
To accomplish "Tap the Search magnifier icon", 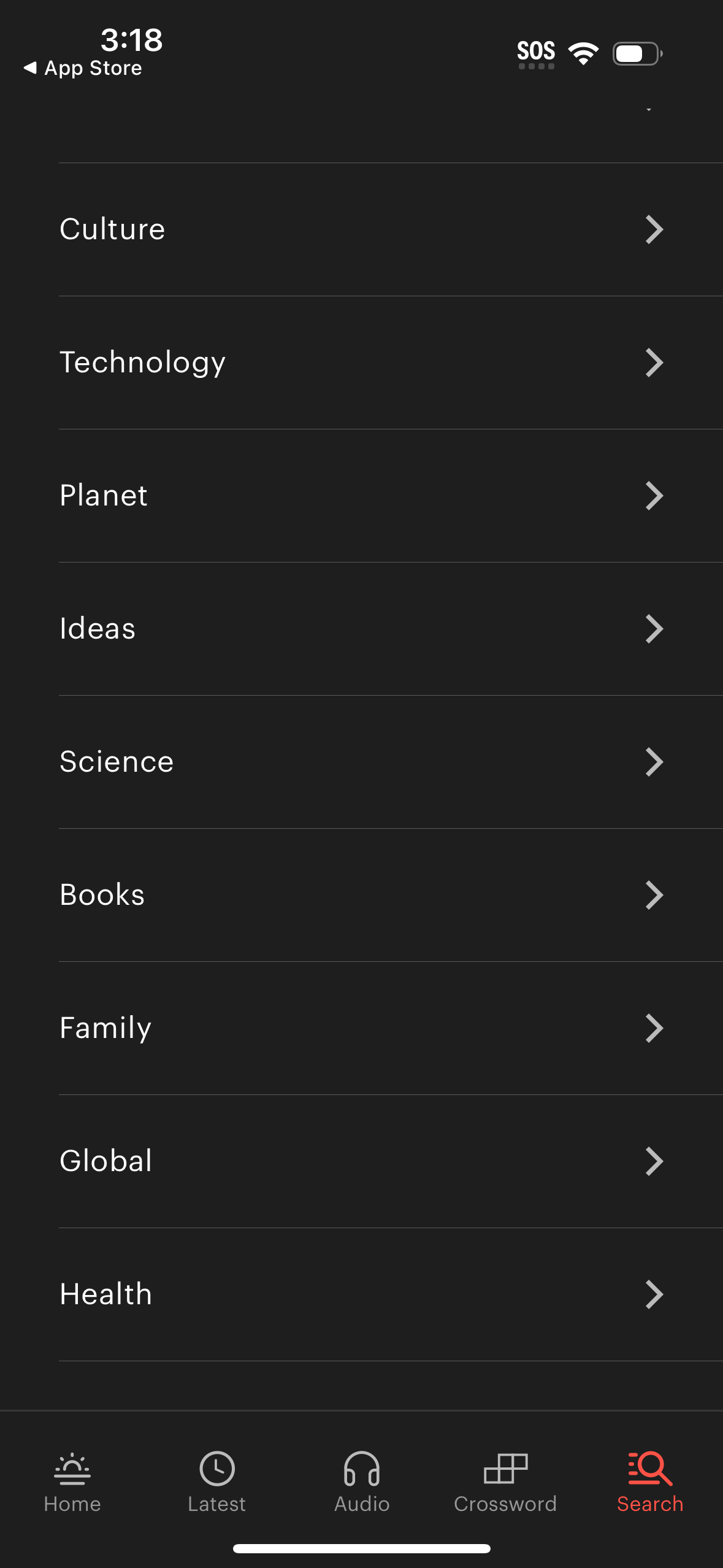I will click(x=650, y=1469).
